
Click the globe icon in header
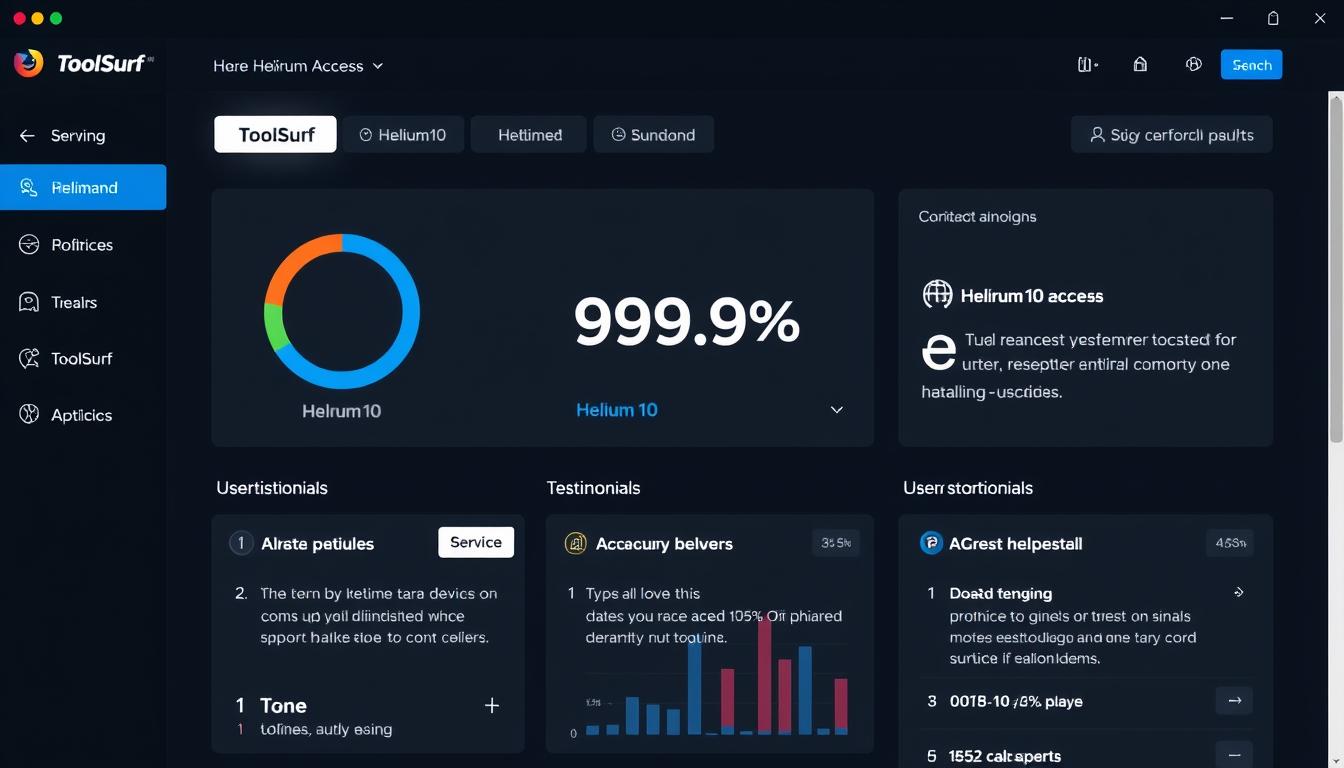tap(1193, 64)
